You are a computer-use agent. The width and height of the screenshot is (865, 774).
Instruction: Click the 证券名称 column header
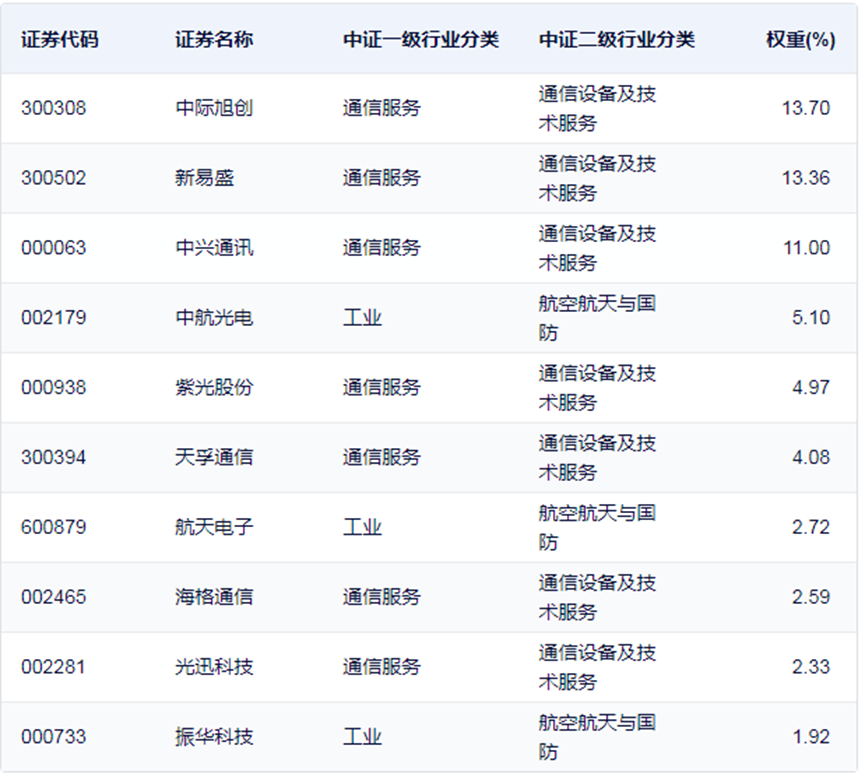coord(214,40)
